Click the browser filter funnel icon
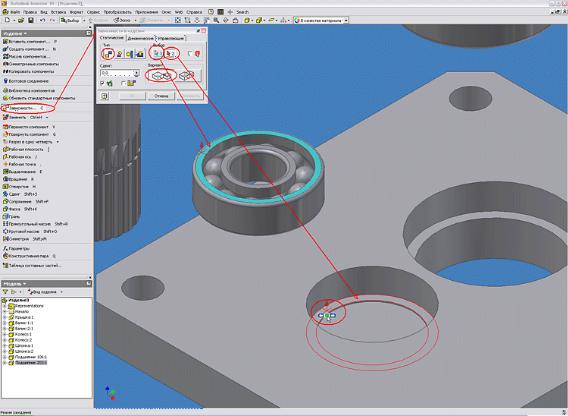Viewport: 568px width, 416px height. coord(5,292)
